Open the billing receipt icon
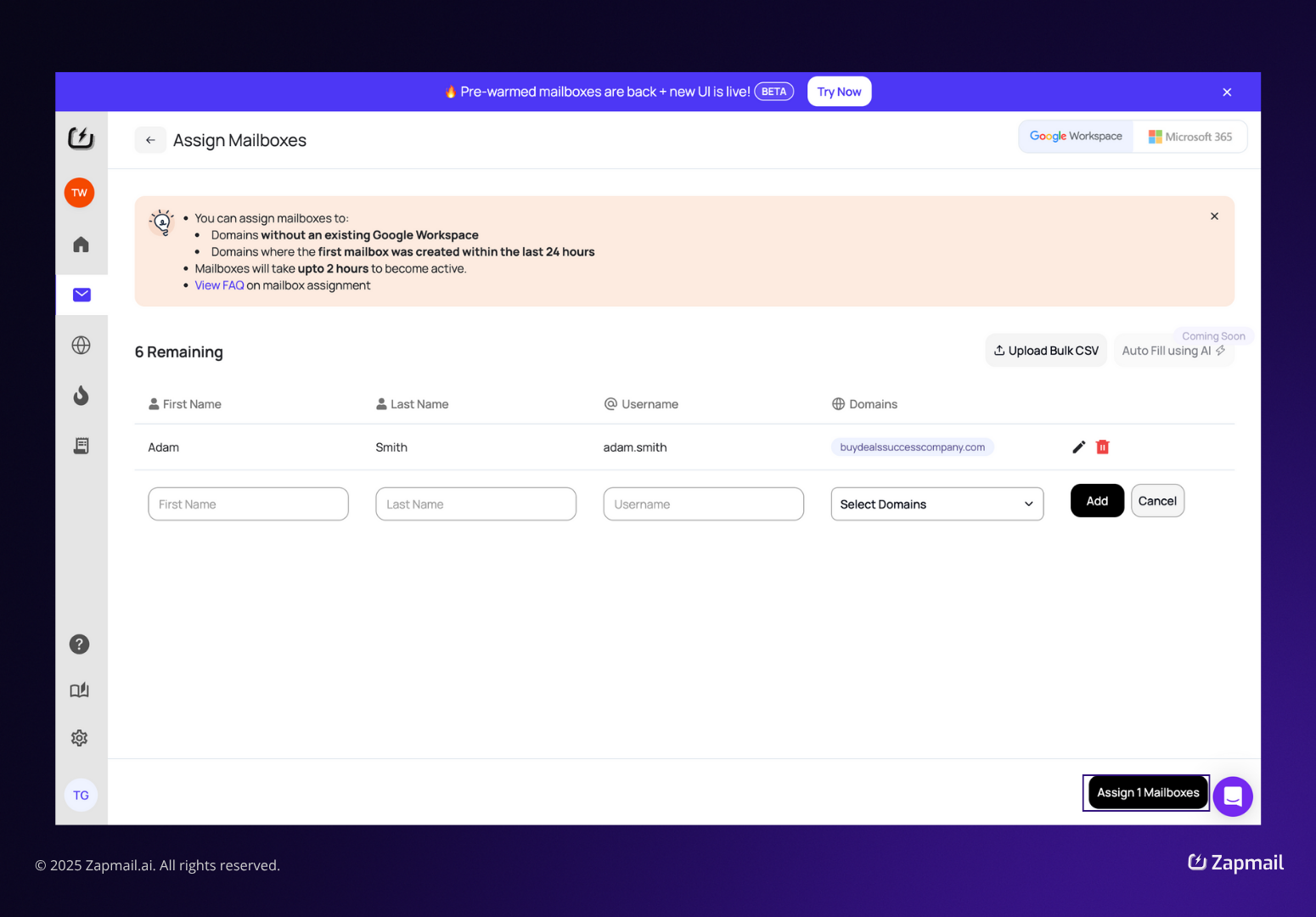Viewport: 1316px width, 917px height. tap(81, 446)
